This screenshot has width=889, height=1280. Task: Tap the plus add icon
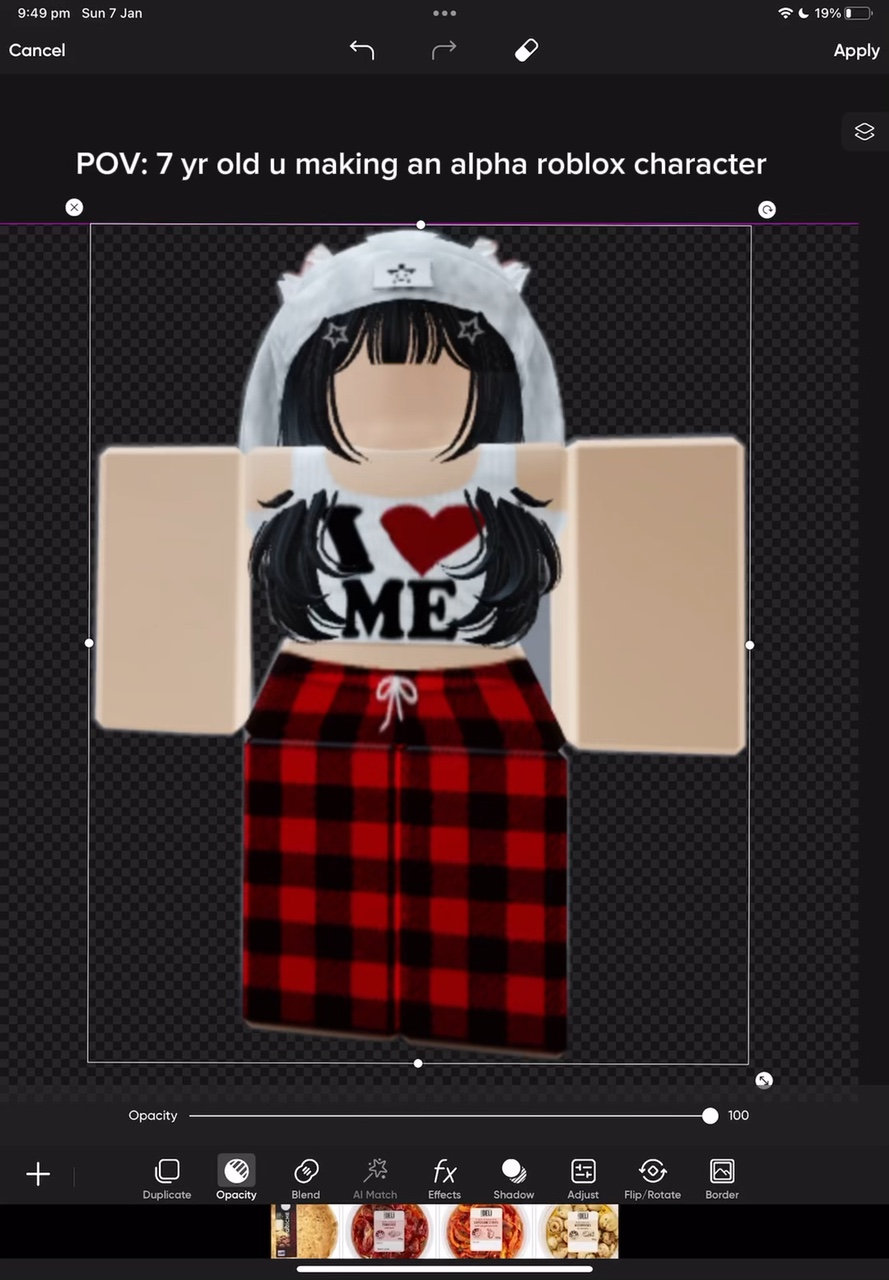(x=38, y=1174)
